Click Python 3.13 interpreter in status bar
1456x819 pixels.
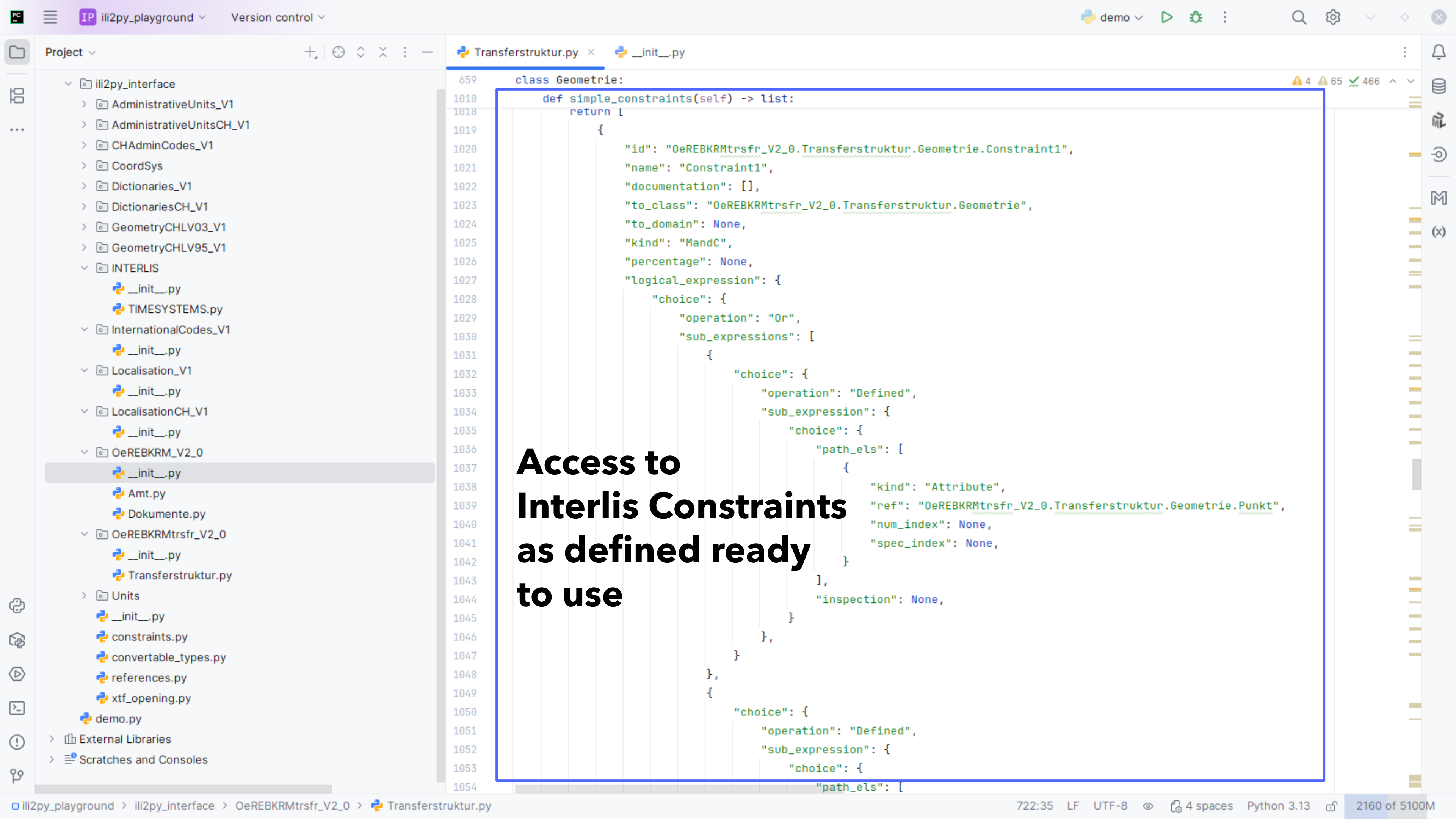click(1278, 806)
